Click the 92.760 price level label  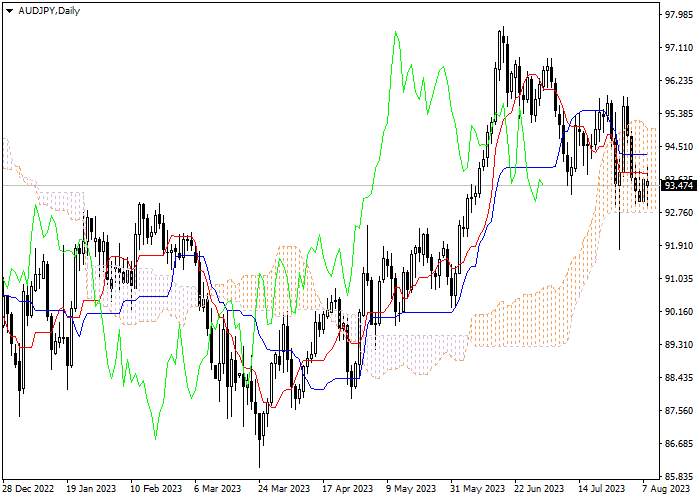(679, 212)
